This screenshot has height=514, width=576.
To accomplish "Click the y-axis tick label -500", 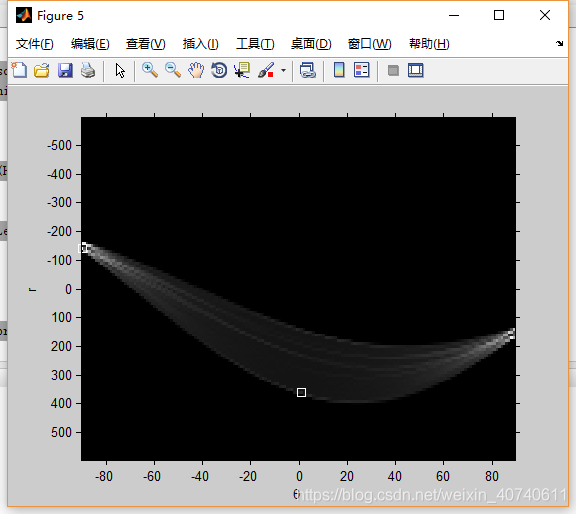I will coord(59,145).
